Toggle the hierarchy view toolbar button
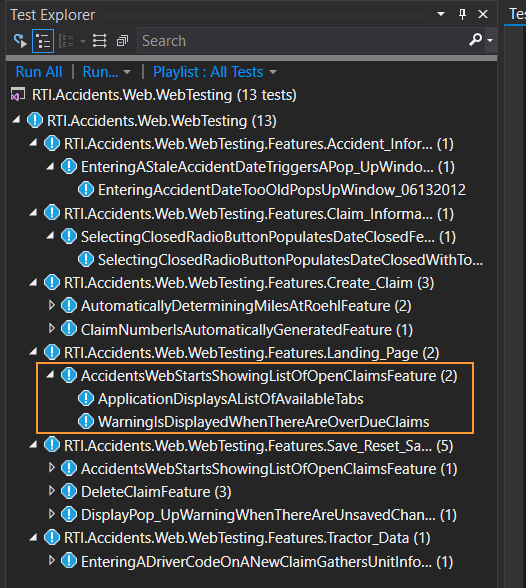Screen dimensions: 526x588 tap(43, 40)
